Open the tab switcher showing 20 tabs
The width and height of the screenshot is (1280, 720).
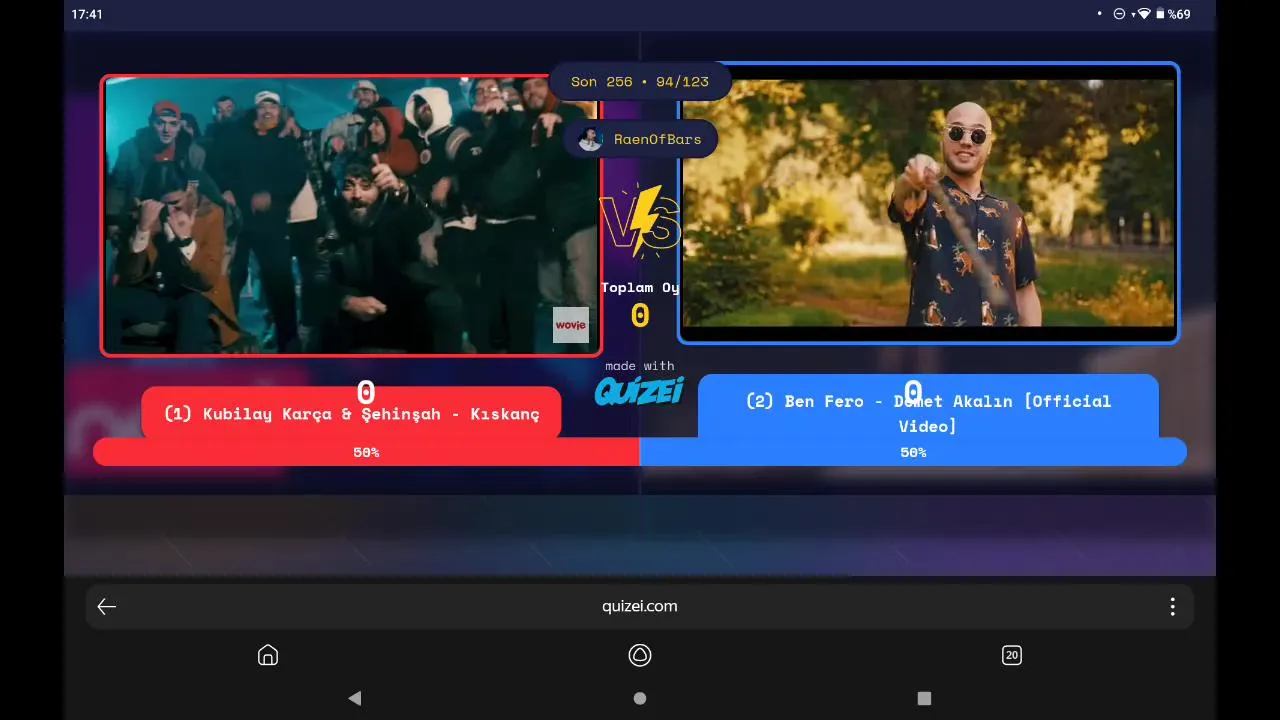pos(1012,655)
